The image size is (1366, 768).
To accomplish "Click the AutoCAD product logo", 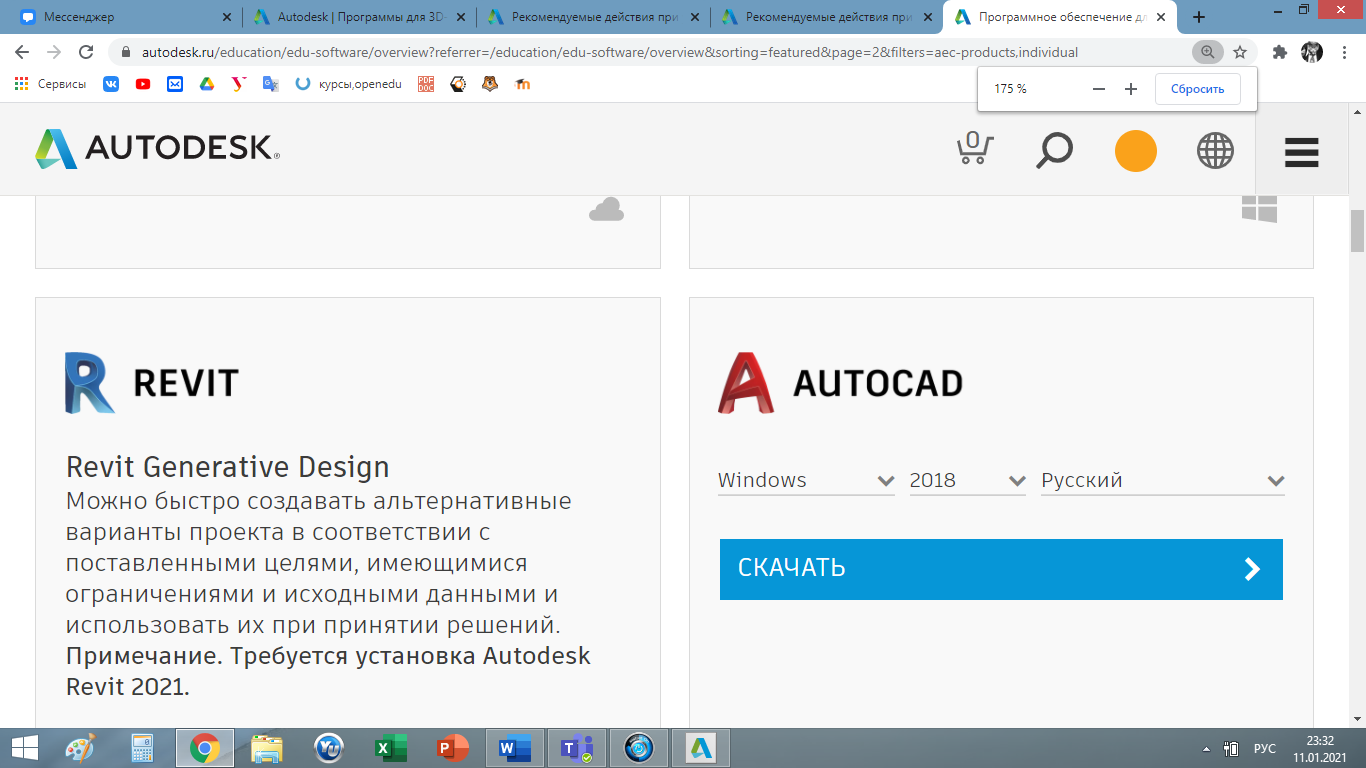I will click(x=840, y=383).
